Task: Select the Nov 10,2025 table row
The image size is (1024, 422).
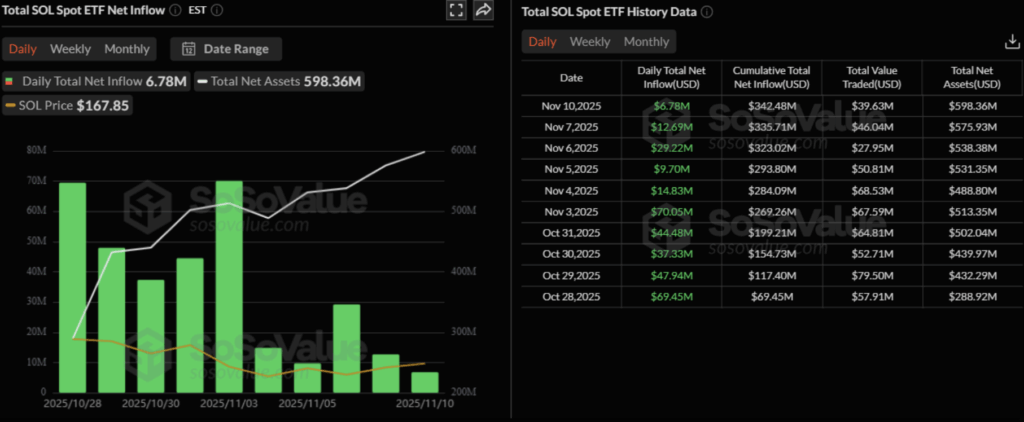Action: tap(571, 105)
